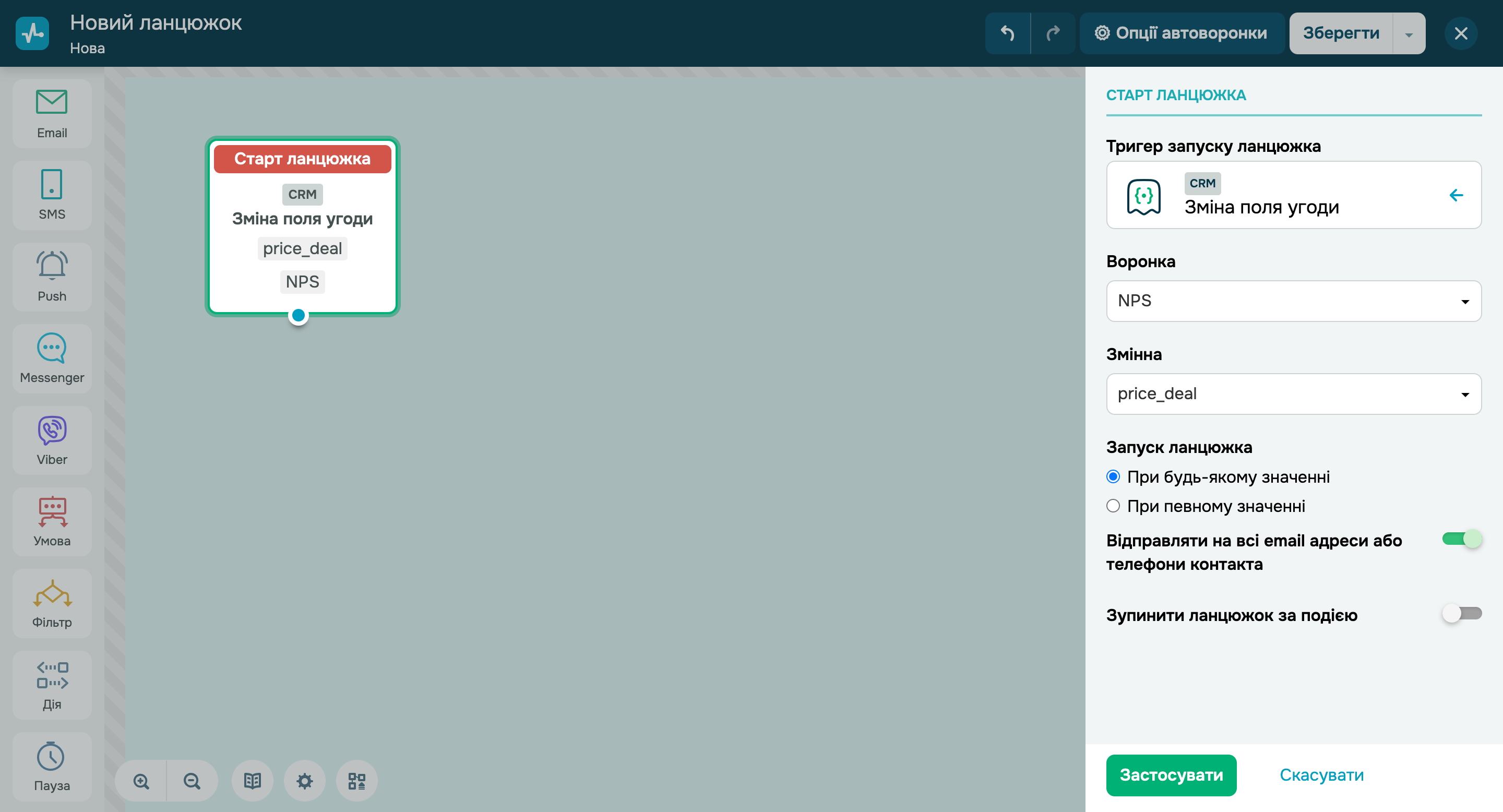The width and height of the screenshot is (1503, 812).
Task: Disable sending to all contact emails toggle
Action: pos(1462,539)
